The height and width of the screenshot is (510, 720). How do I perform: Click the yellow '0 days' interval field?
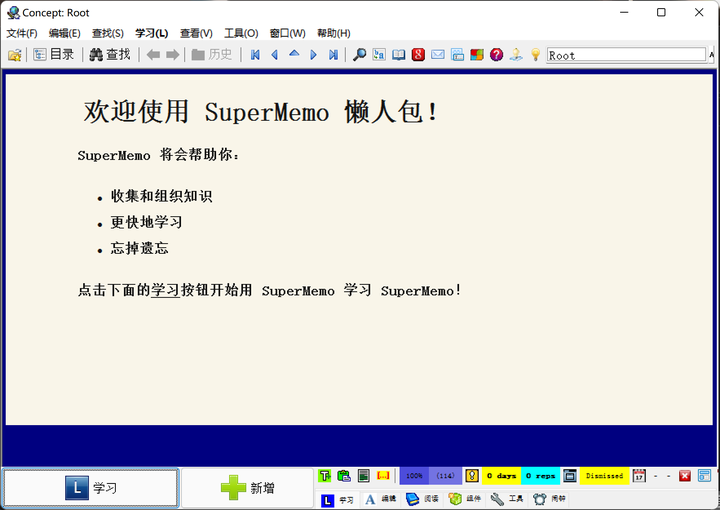tap(501, 476)
